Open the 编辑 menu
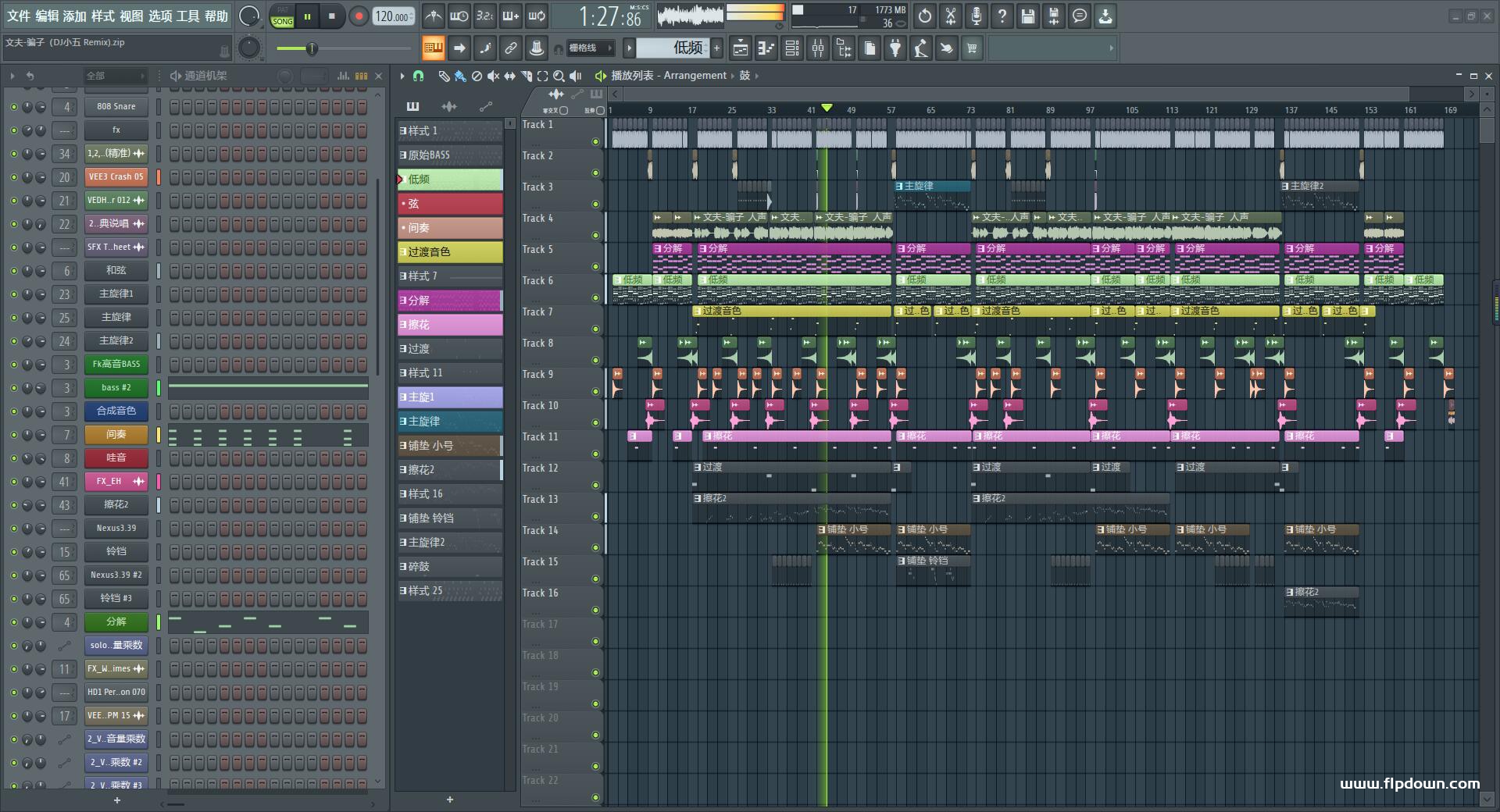 click(47, 16)
